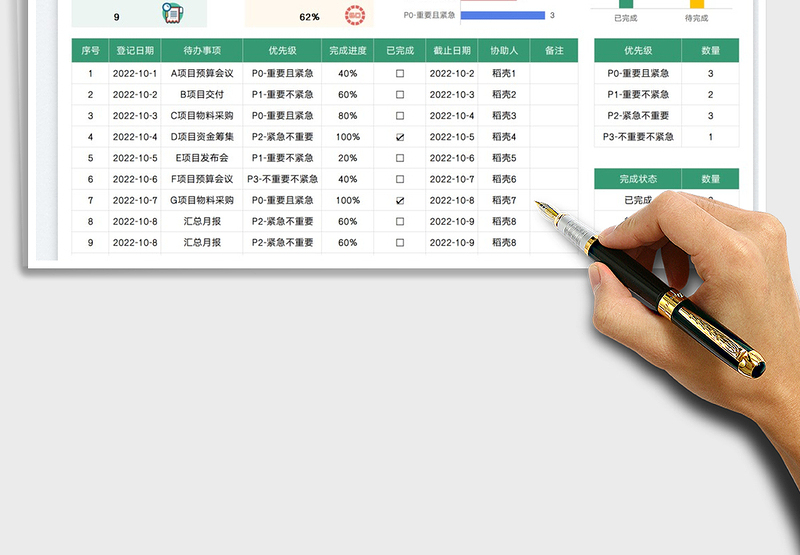
Task: Select the 2022-10-1 registration date cell
Action: point(135,73)
